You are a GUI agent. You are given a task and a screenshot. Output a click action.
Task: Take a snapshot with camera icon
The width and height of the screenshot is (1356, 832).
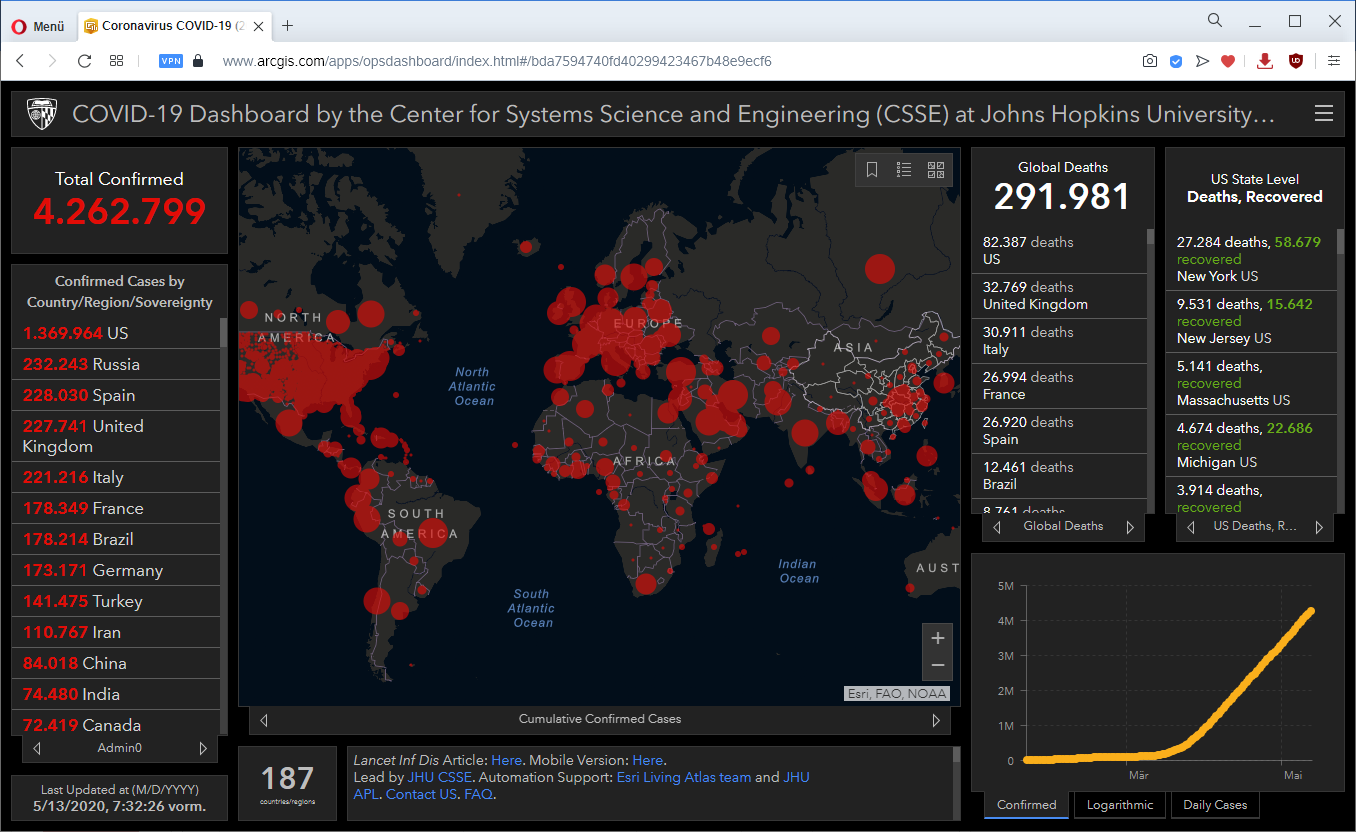pos(1150,61)
